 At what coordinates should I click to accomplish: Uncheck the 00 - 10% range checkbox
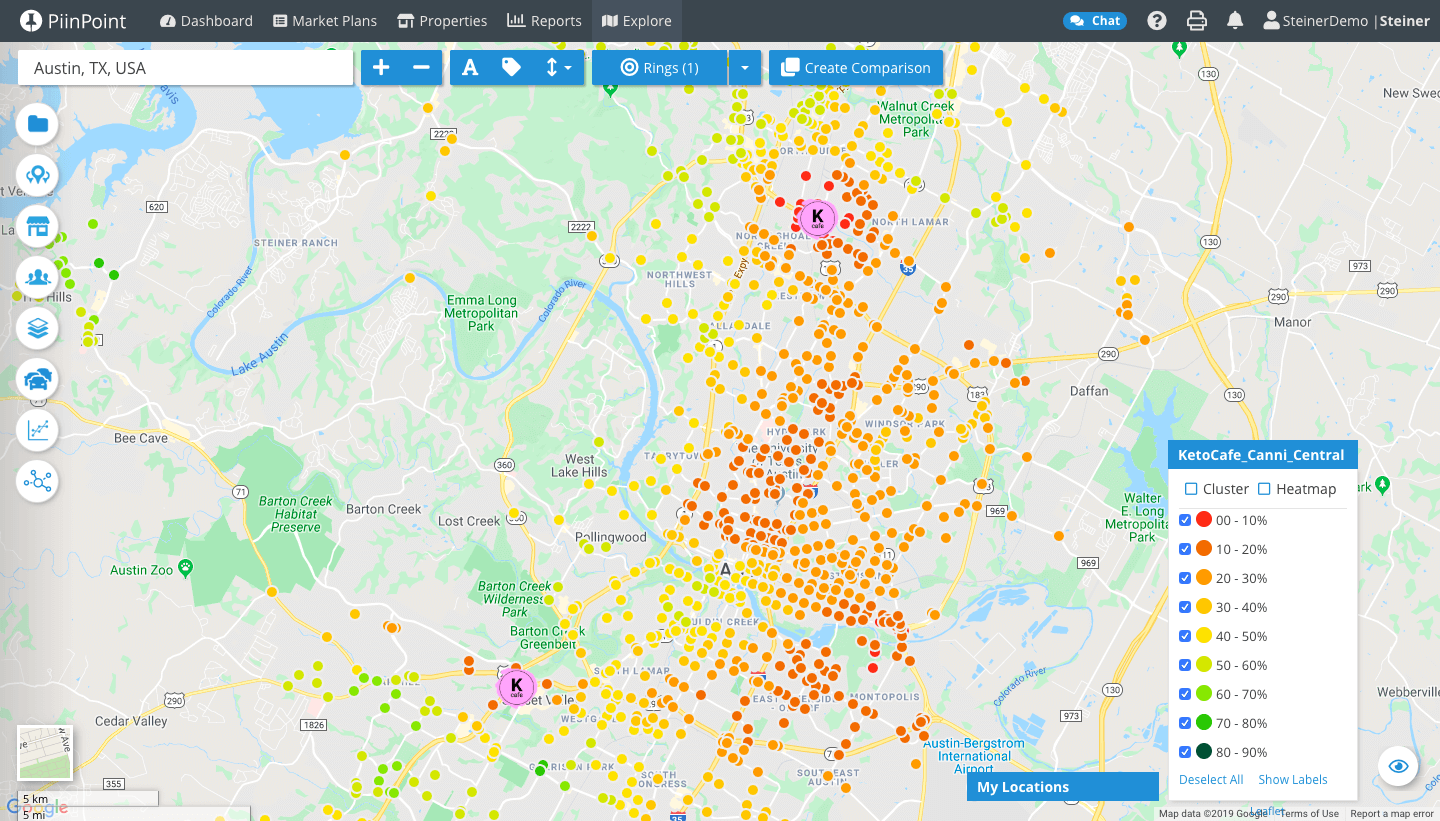click(x=1185, y=520)
